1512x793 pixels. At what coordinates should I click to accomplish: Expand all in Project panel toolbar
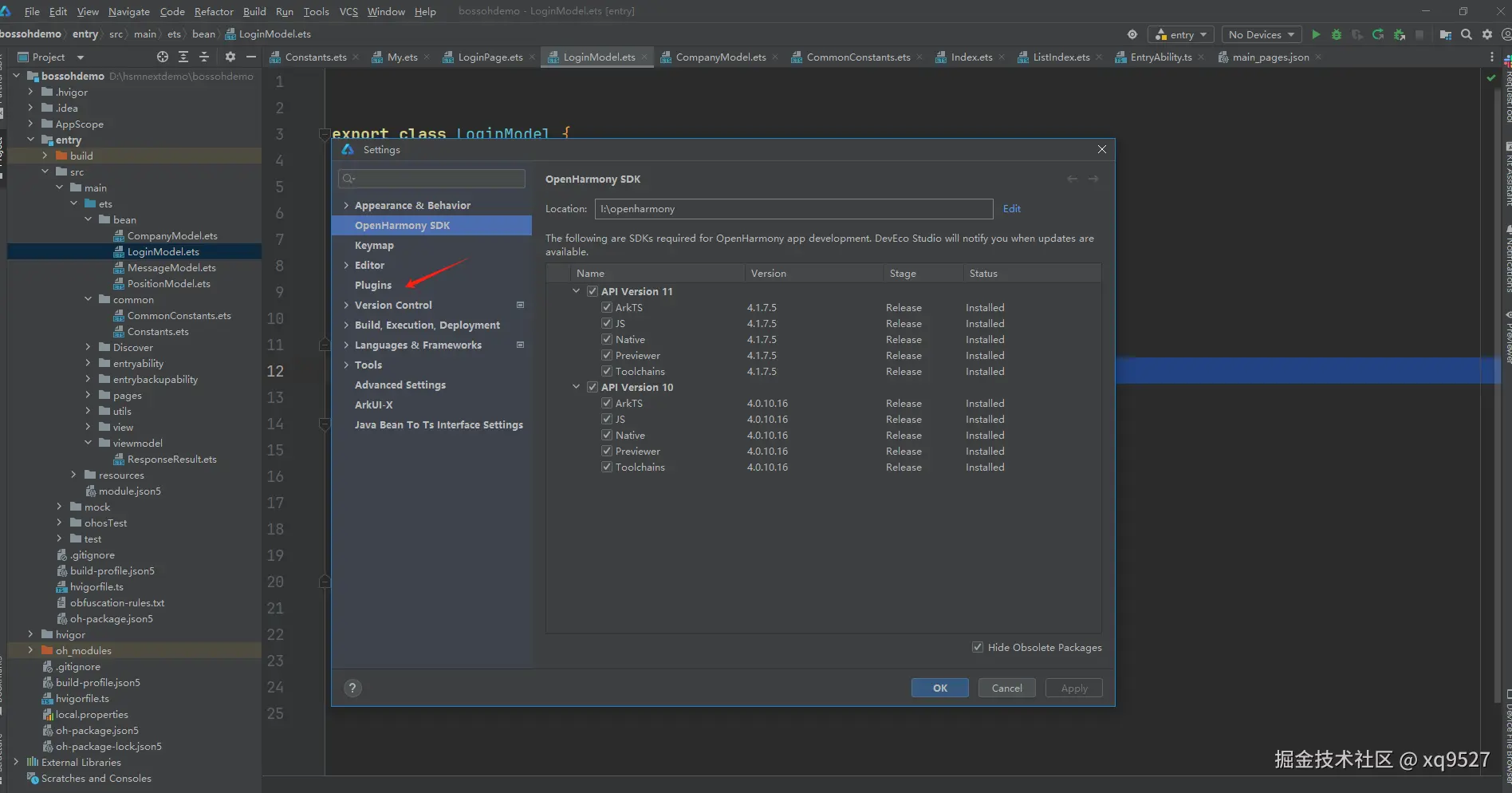pyautogui.click(x=183, y=57)
